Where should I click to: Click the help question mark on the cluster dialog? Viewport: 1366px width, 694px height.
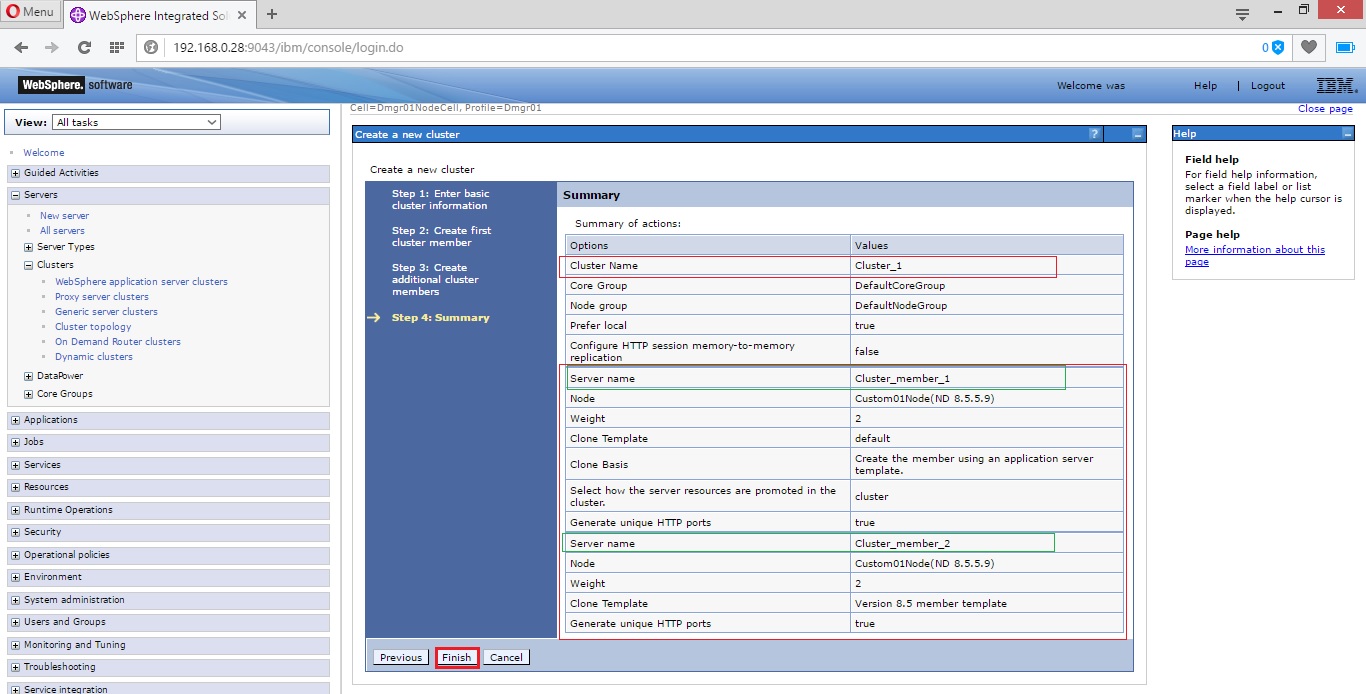coord(1093,134)
